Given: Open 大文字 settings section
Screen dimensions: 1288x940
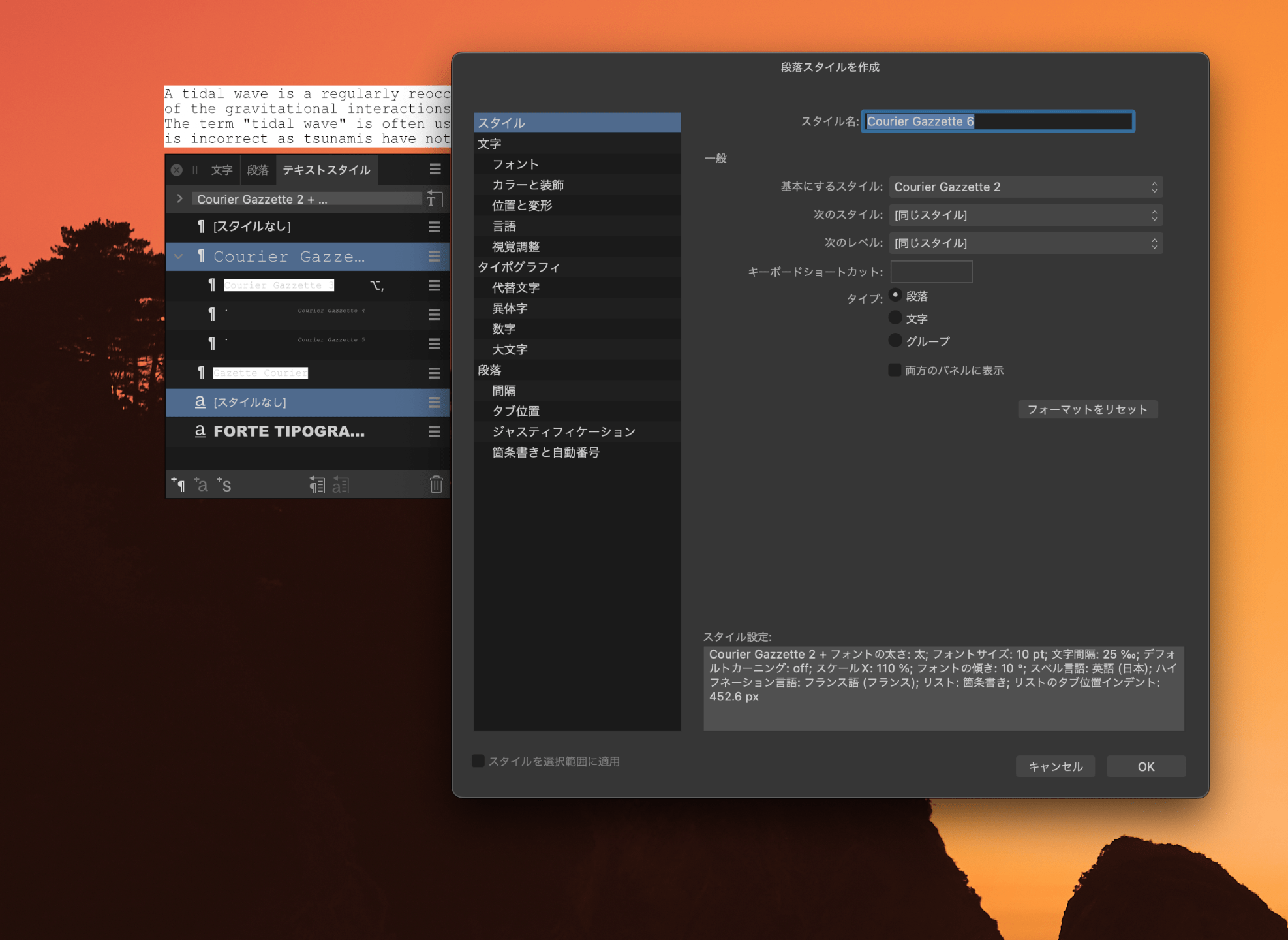Looking at the screenshot, I should pyautogui.click(x=577, y=349).
